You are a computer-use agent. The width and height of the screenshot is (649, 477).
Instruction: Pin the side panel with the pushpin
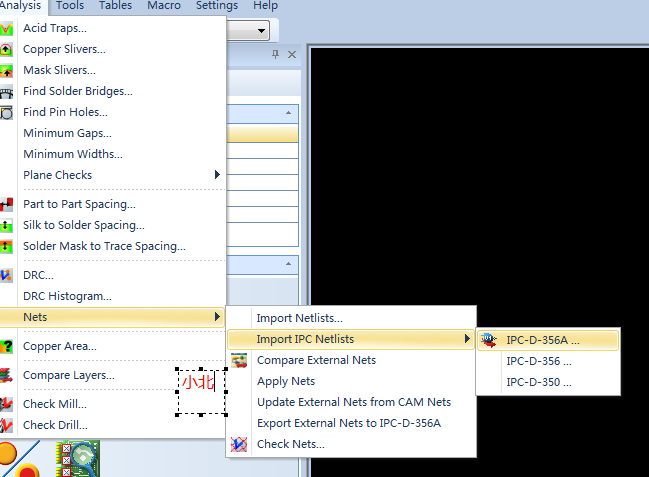coord(276,55)
